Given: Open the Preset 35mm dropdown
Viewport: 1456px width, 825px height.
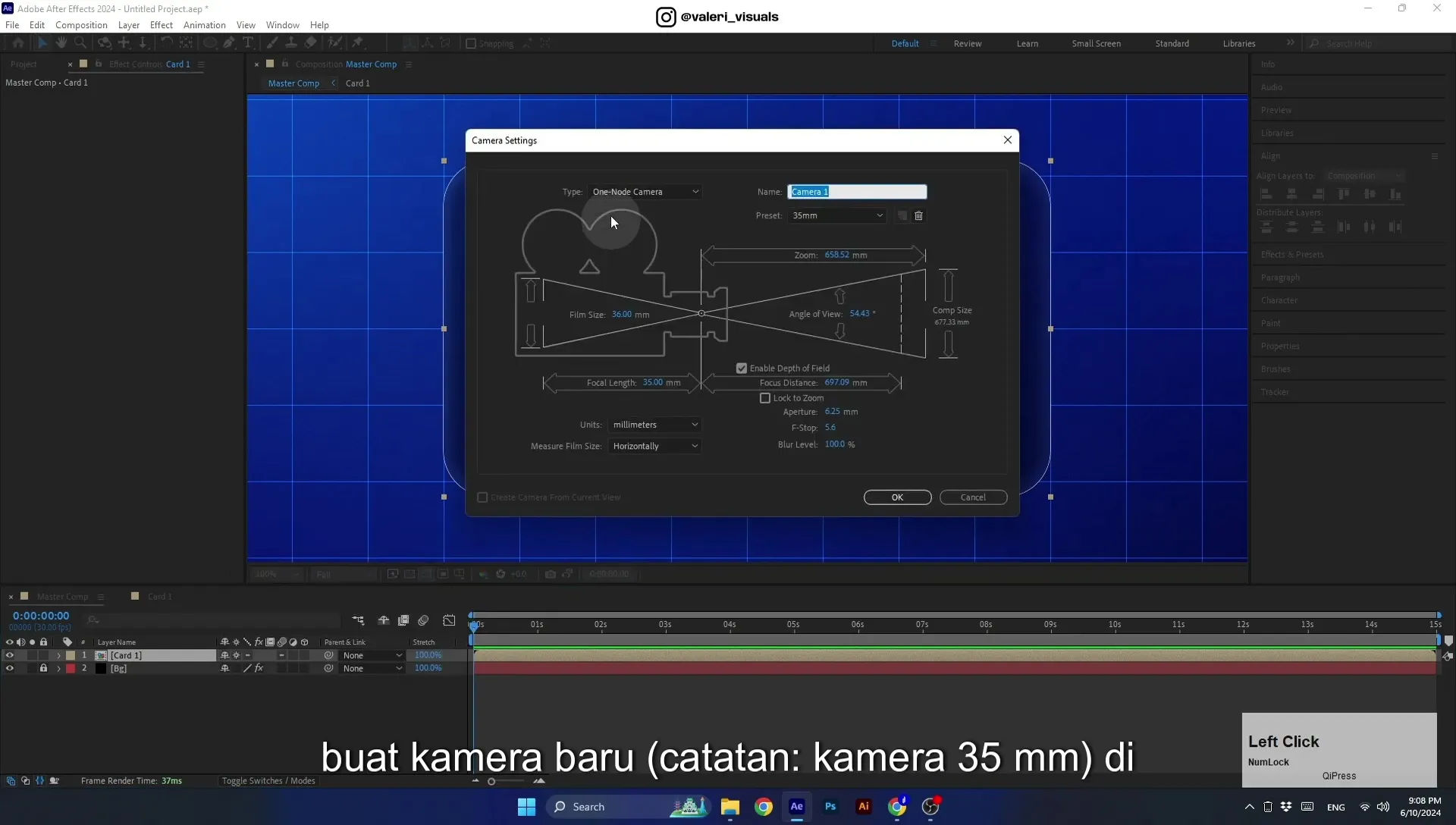Looking at the screenshot, I should click(x=837, y=216).
